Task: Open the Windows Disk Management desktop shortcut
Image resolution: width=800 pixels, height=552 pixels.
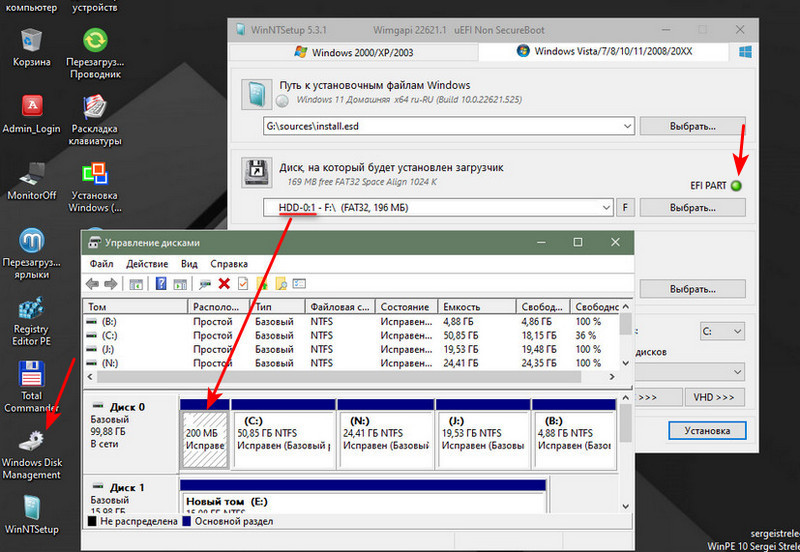Action: pyautogui.click(x=32, y=454)
